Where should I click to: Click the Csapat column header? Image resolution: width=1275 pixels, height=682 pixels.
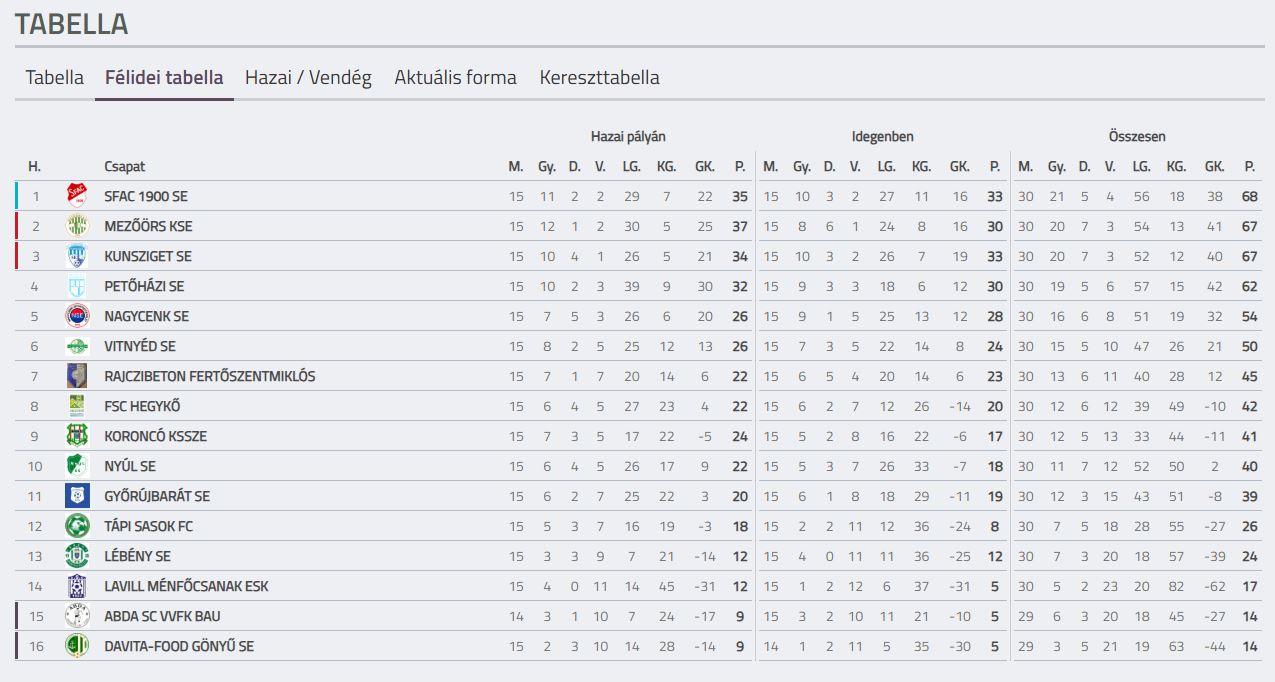125,166
